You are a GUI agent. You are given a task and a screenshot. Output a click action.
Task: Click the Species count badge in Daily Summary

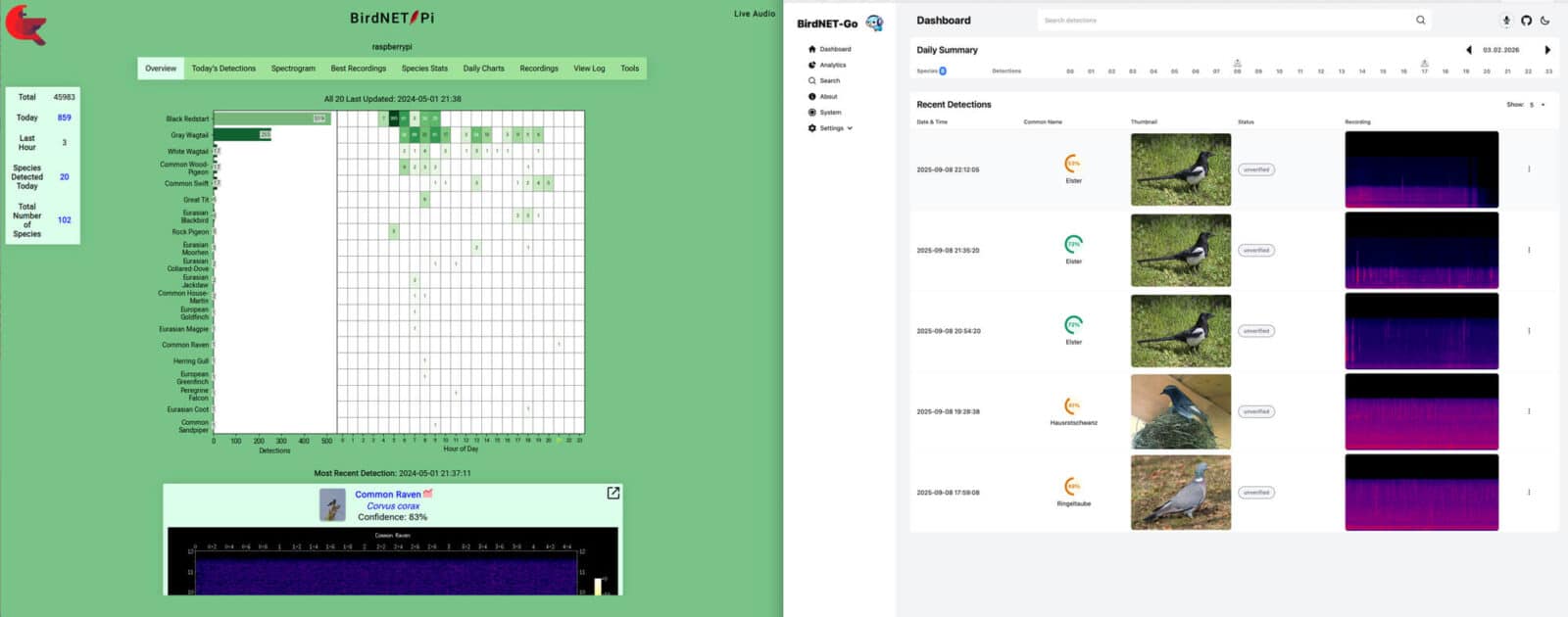point(943,71)
